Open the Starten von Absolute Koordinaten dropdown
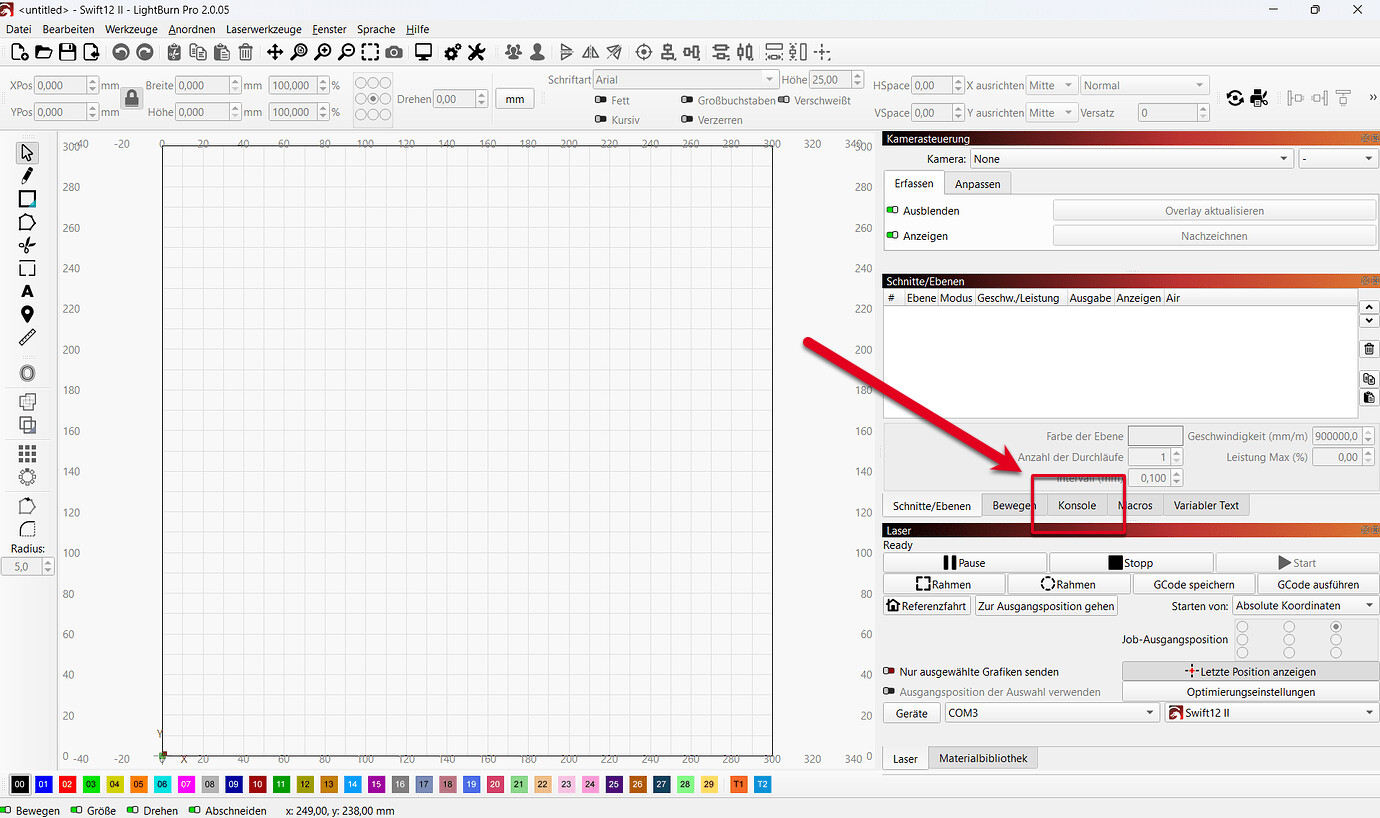This screenshot has width=1380, height=818. [x=1304, y=606]
